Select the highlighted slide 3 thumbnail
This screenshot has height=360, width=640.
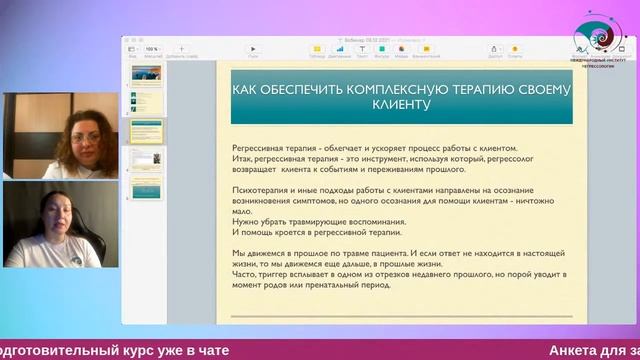click(146, 131)
